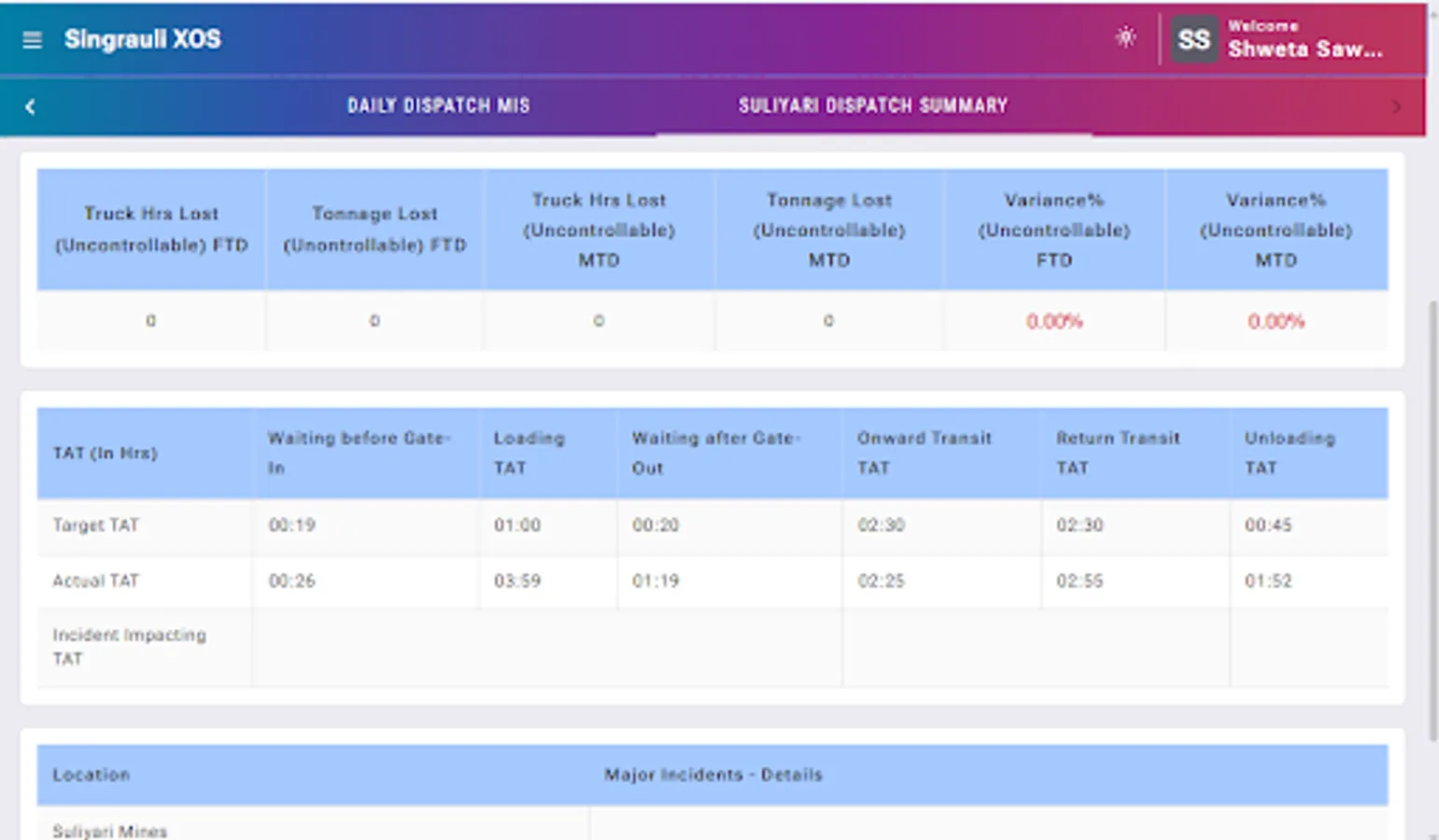Click Target Waiting after Gate-Out 00:20
Image resolution: width=1439 pixels, height=840 pixels.
[656, 525]
